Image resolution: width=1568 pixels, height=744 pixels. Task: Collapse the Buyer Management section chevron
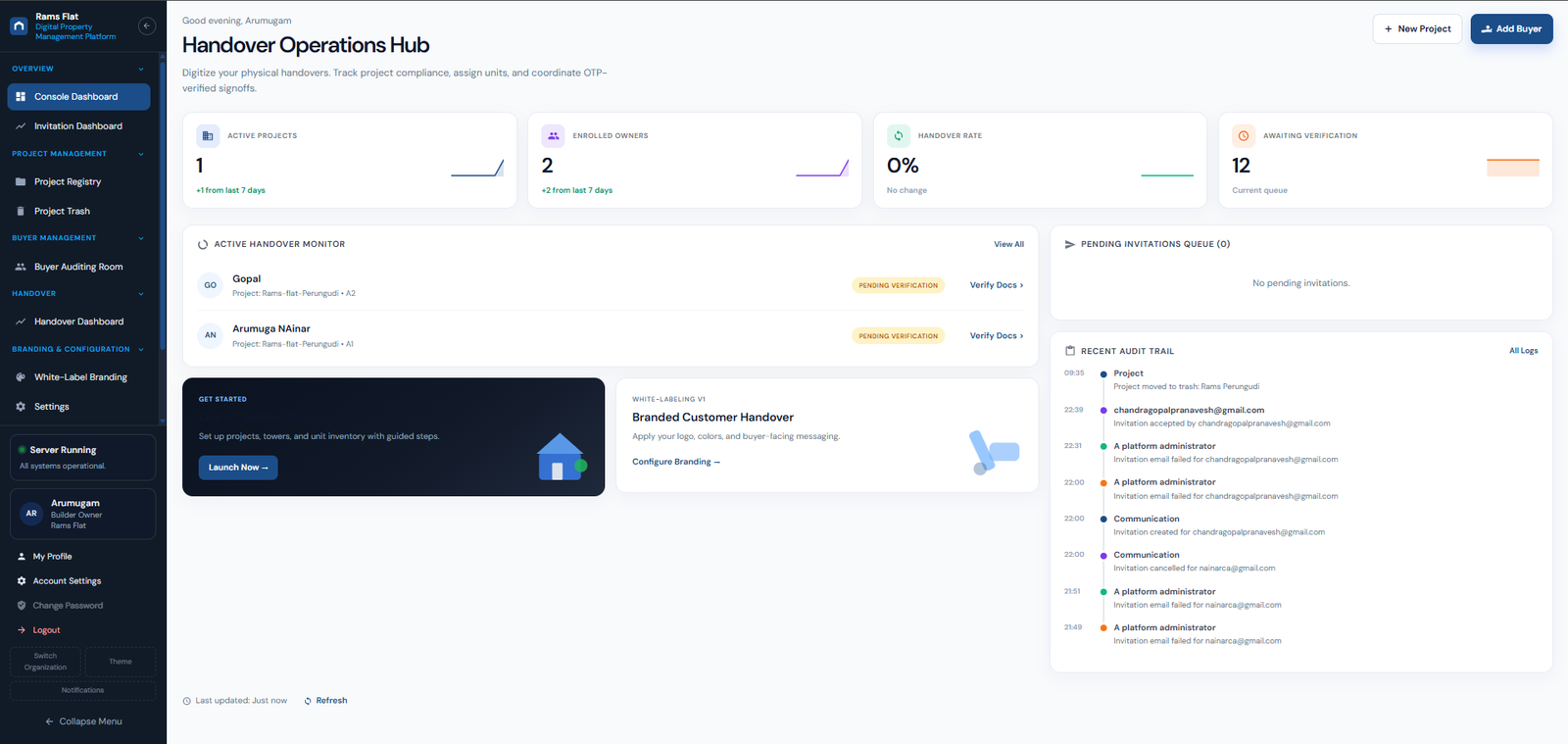(141, 238)
